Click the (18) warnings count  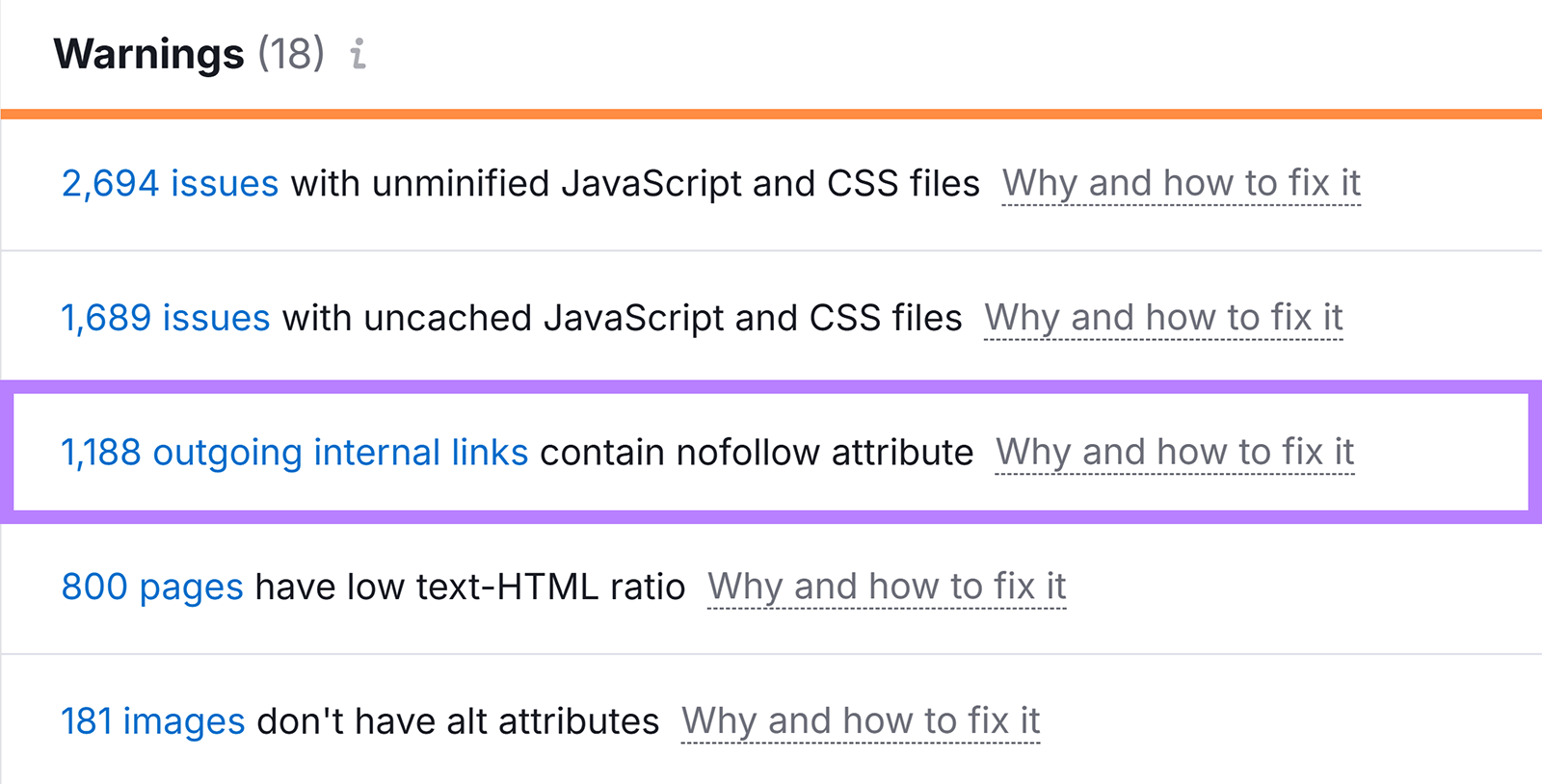coord(291,54)
